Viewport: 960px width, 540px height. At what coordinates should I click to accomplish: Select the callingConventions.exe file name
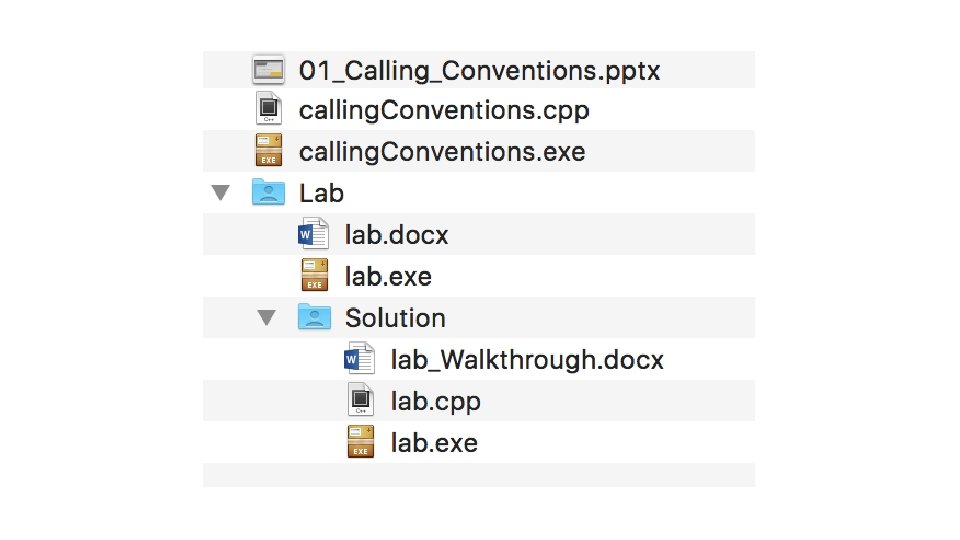tap(442, 152)
